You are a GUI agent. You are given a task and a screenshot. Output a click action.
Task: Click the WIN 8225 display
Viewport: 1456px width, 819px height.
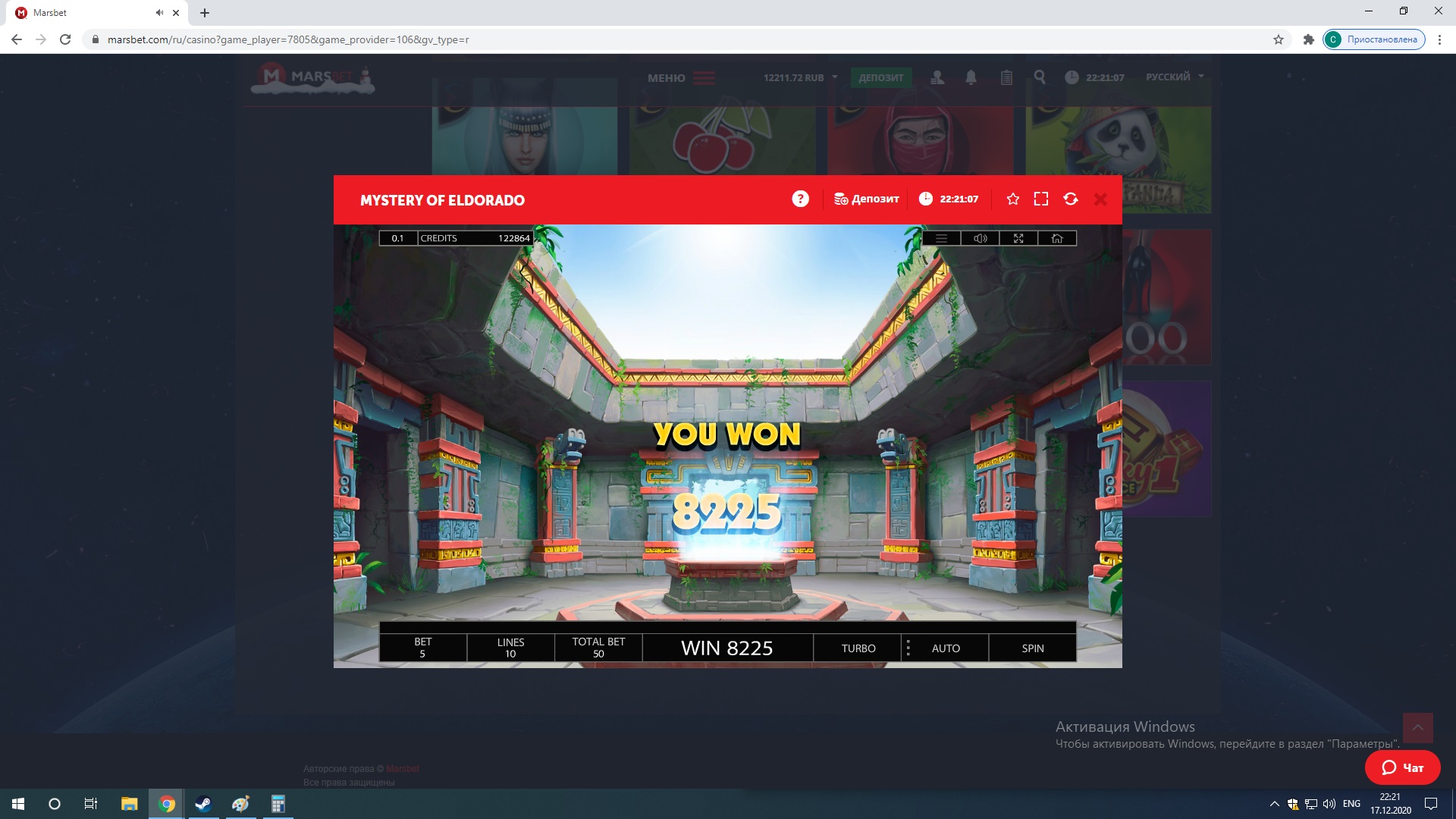point(727,648)
